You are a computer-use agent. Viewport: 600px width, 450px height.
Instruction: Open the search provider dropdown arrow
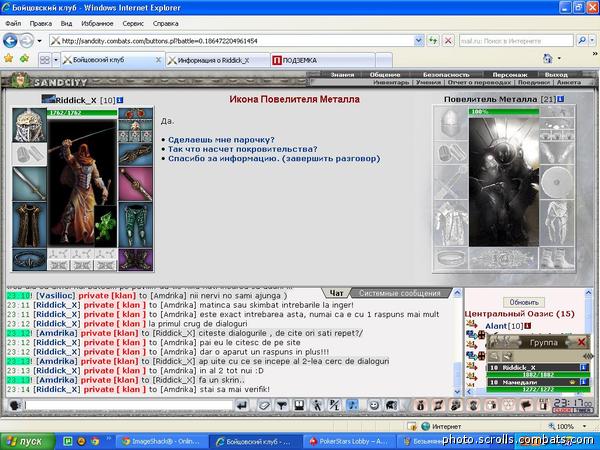pyautogui.click(x=592, y=41)
